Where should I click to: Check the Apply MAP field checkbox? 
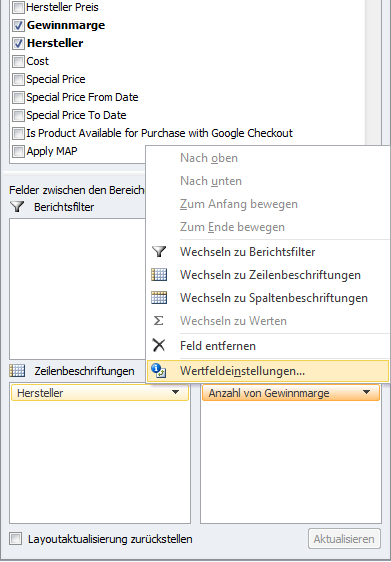(x=18, y=151)
